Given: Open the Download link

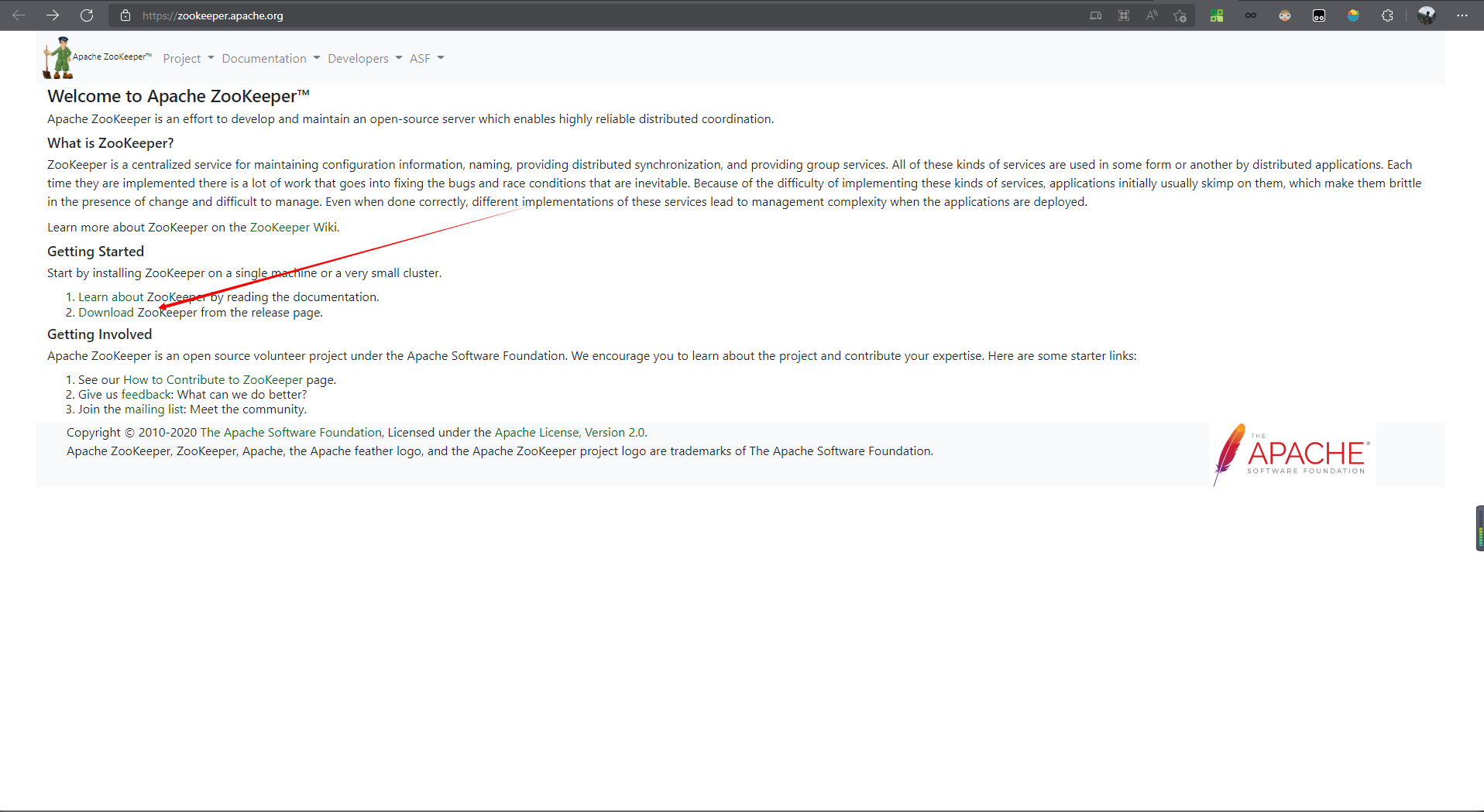Looking at the screenshot, I should click(x=106, y=313).
